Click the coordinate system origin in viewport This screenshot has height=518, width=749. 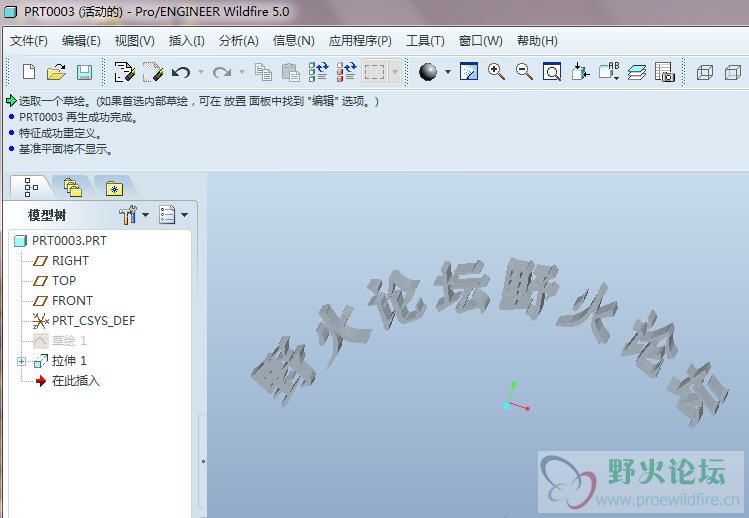coord(507,406)
